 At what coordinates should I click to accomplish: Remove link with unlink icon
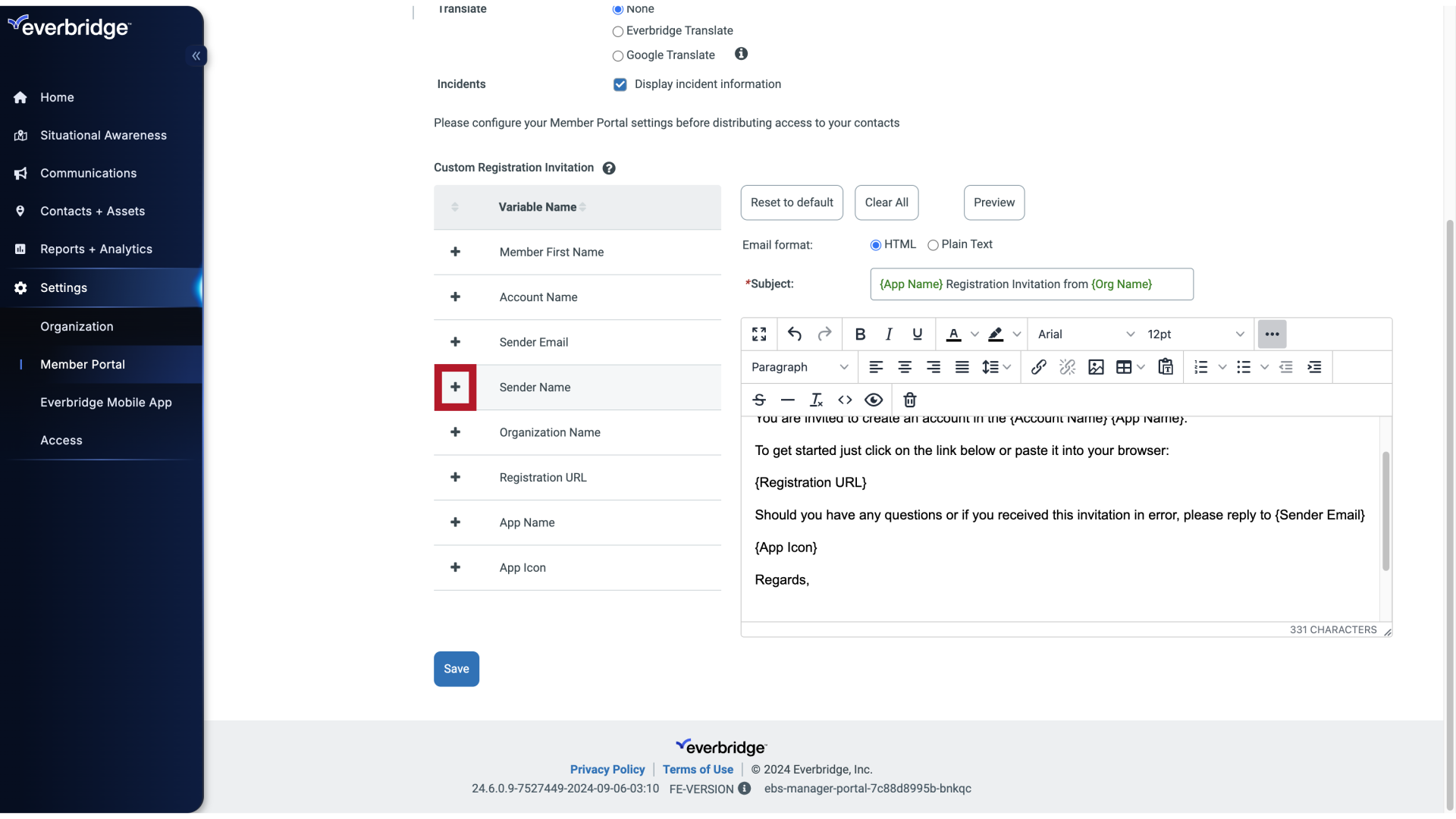tap(1068, 367)
